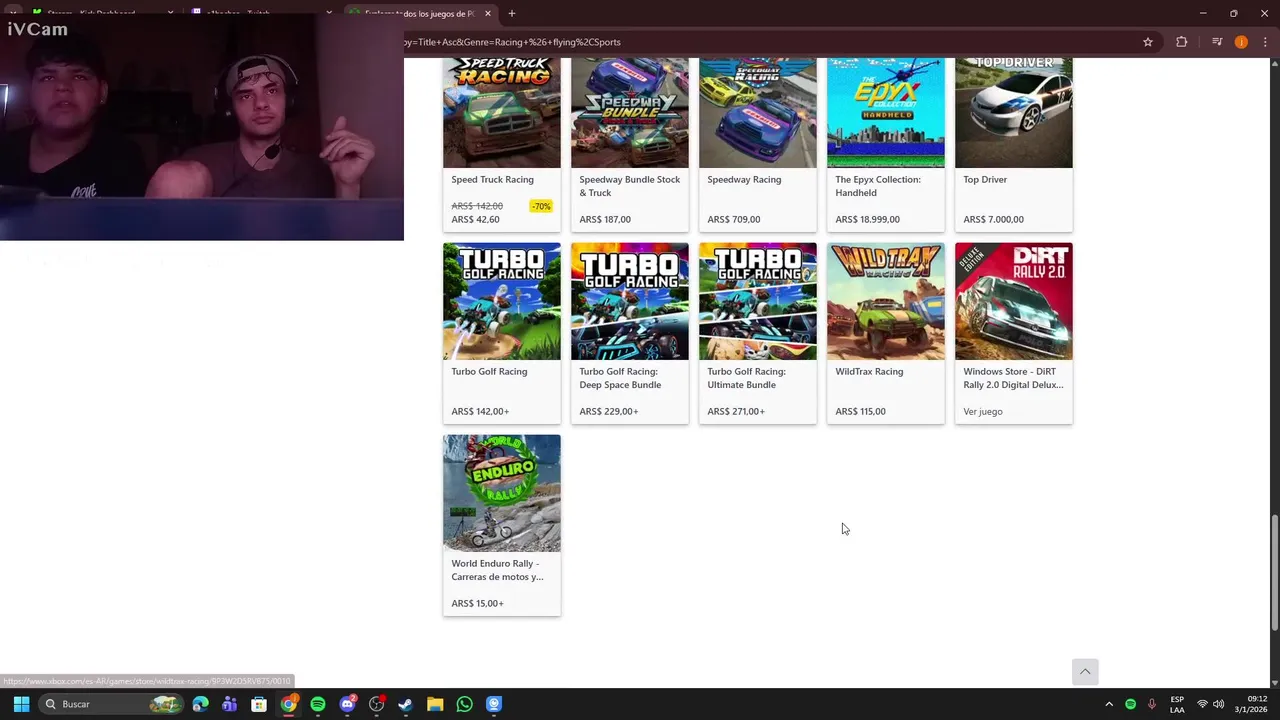1280x720 pixels.
Task: Click the Speedway Racing title text
Action: tap(744, 180)
